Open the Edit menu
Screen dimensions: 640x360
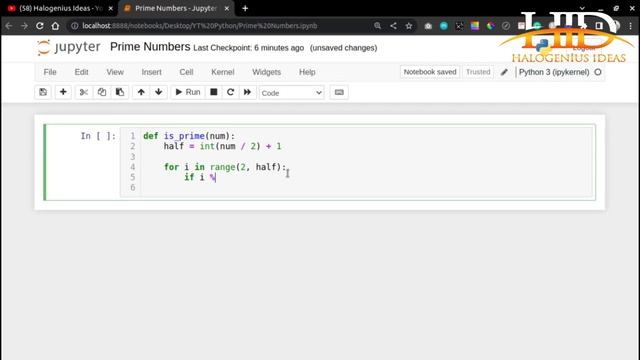(81, 72)
